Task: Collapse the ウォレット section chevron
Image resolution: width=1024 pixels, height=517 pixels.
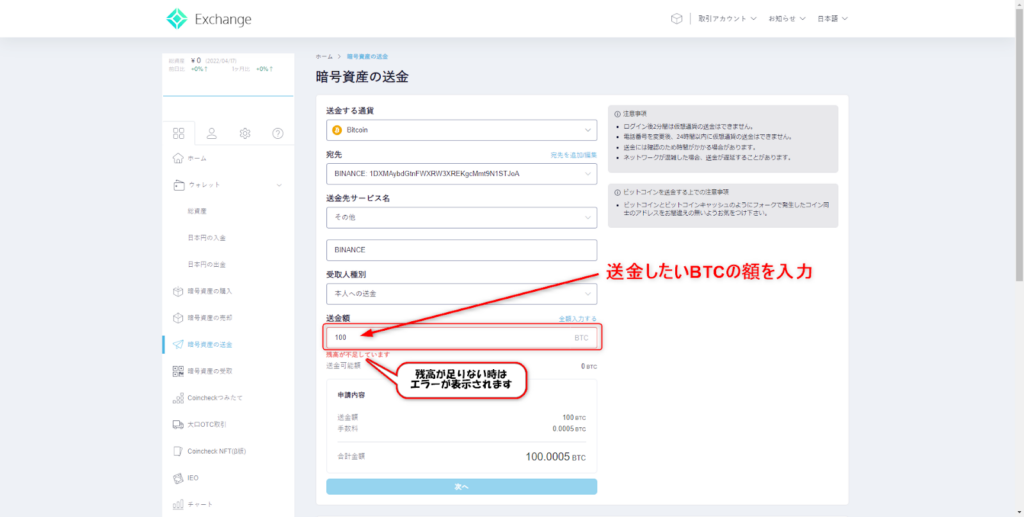Action: [280, 185]
